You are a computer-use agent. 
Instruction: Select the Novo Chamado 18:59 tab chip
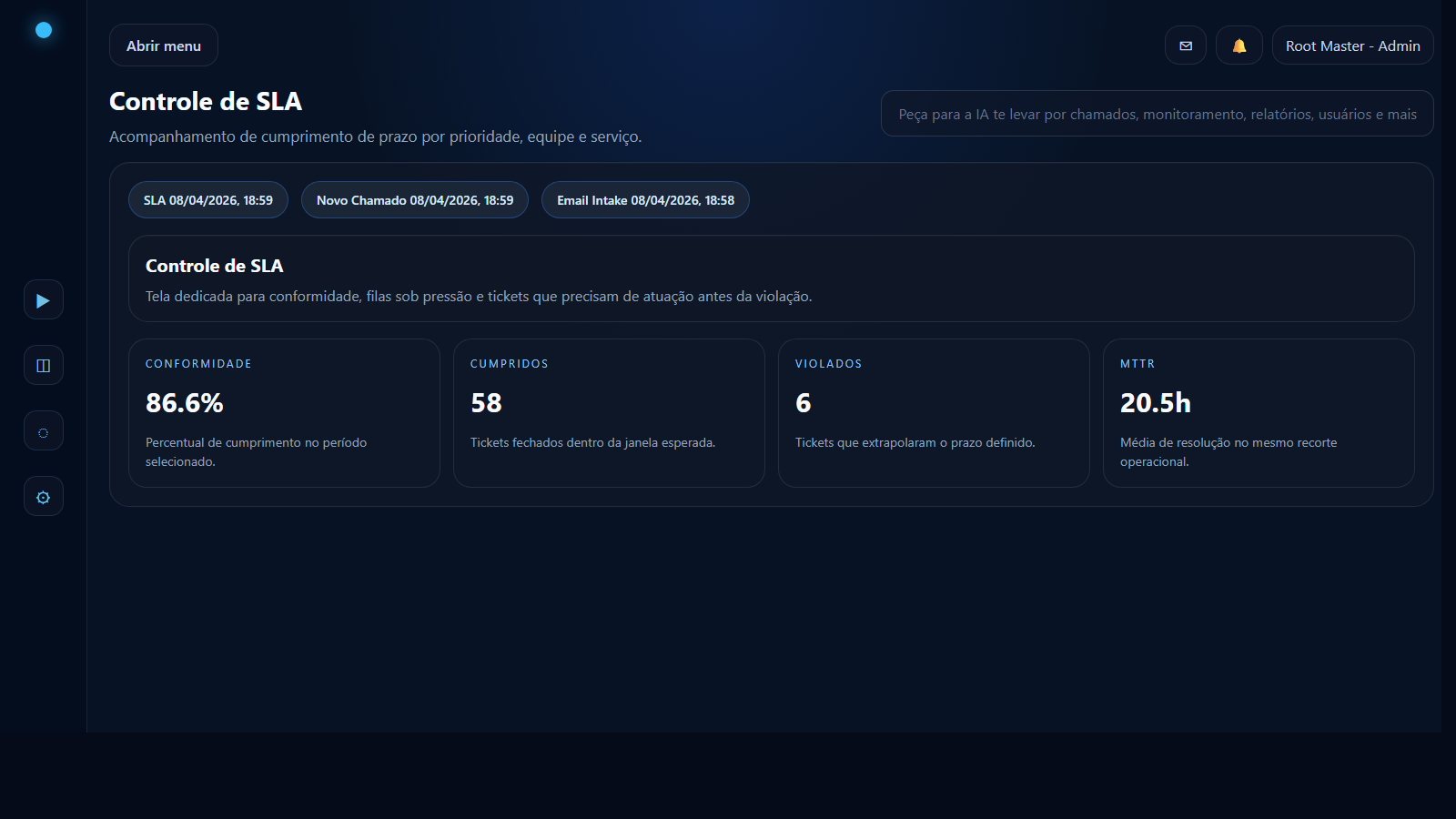(414, 200)
